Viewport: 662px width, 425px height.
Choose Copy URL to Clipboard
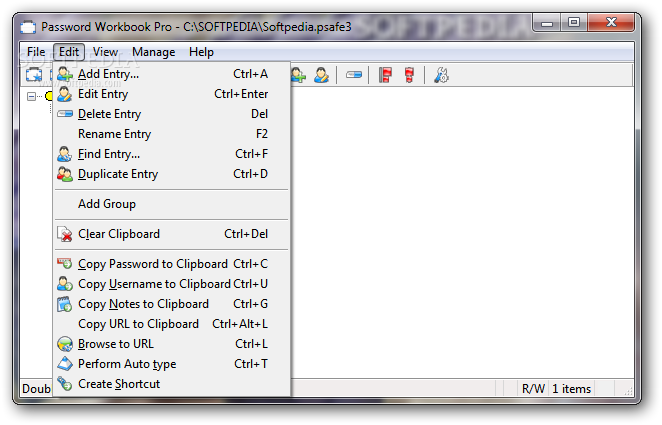pos(172,324)
